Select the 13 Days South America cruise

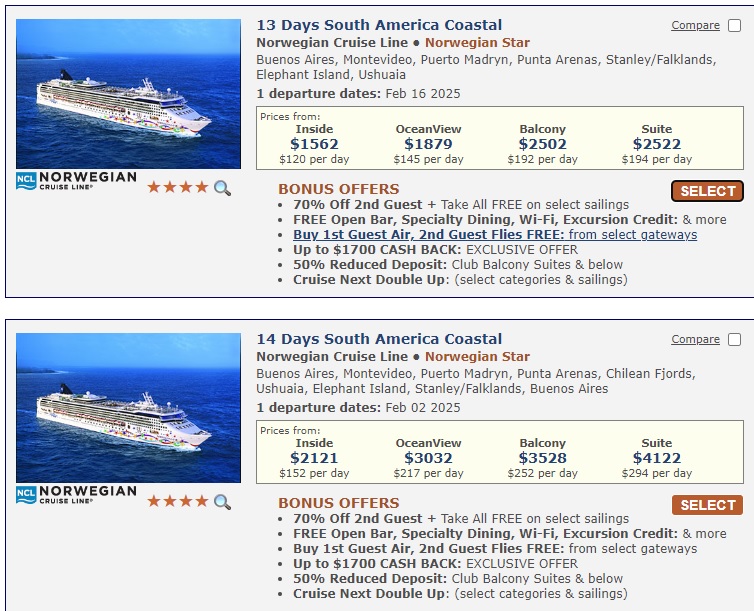point(707,191)
